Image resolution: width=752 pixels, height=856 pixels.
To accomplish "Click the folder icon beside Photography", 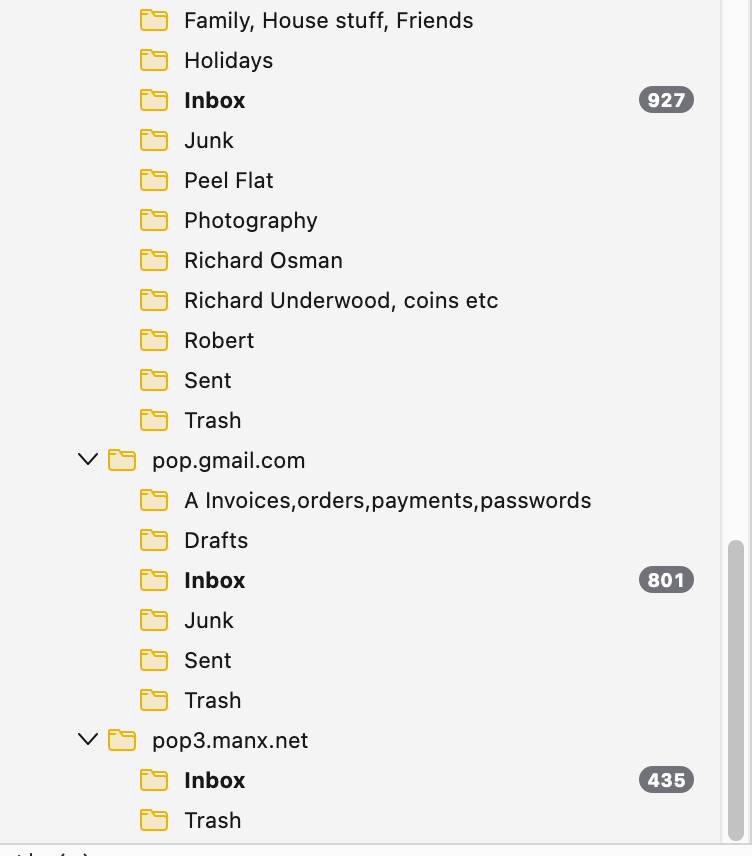I will point(153,220).
